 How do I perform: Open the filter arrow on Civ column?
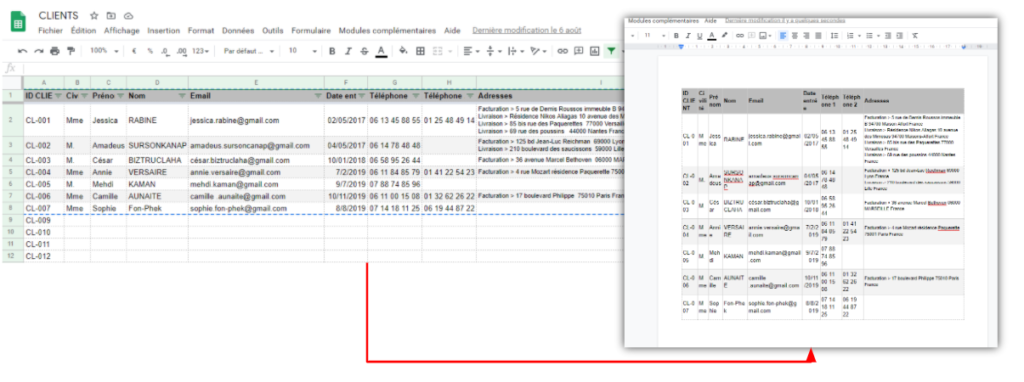click(84, 96)
